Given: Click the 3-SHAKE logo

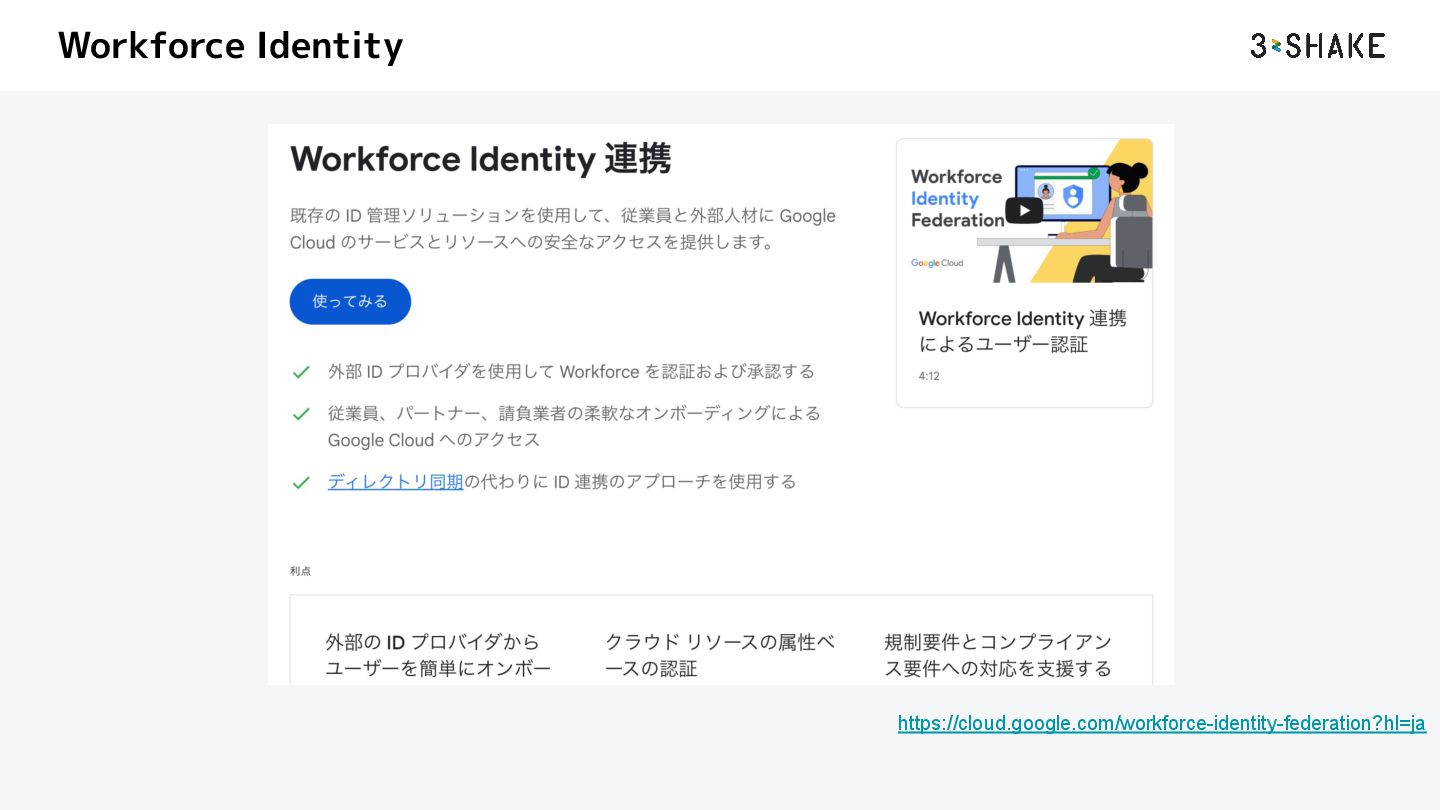Looking at the screenshot, I should pyautogui.click(x=1317, y=46).
